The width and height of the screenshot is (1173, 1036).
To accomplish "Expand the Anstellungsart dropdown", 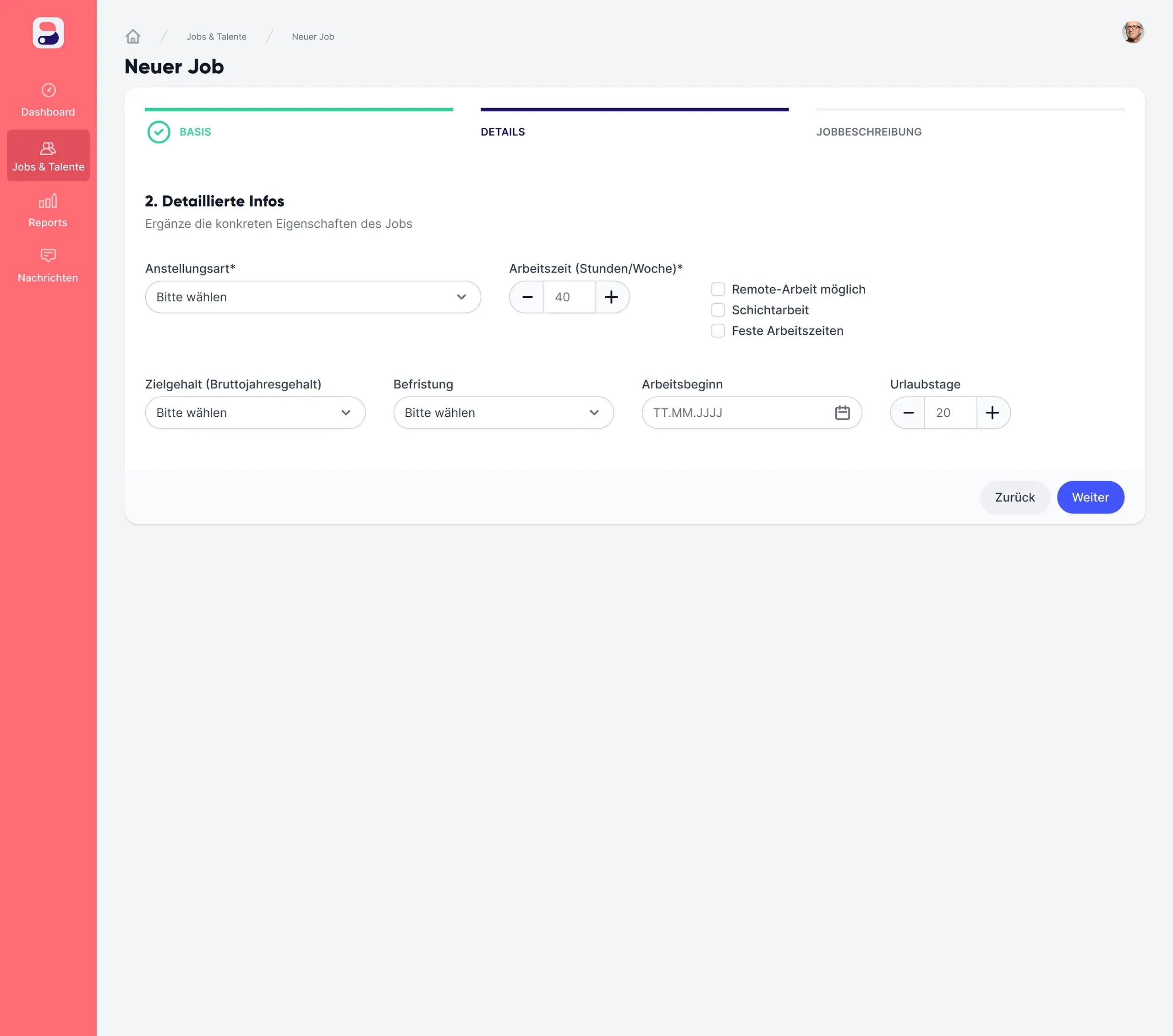I will 313,297.
